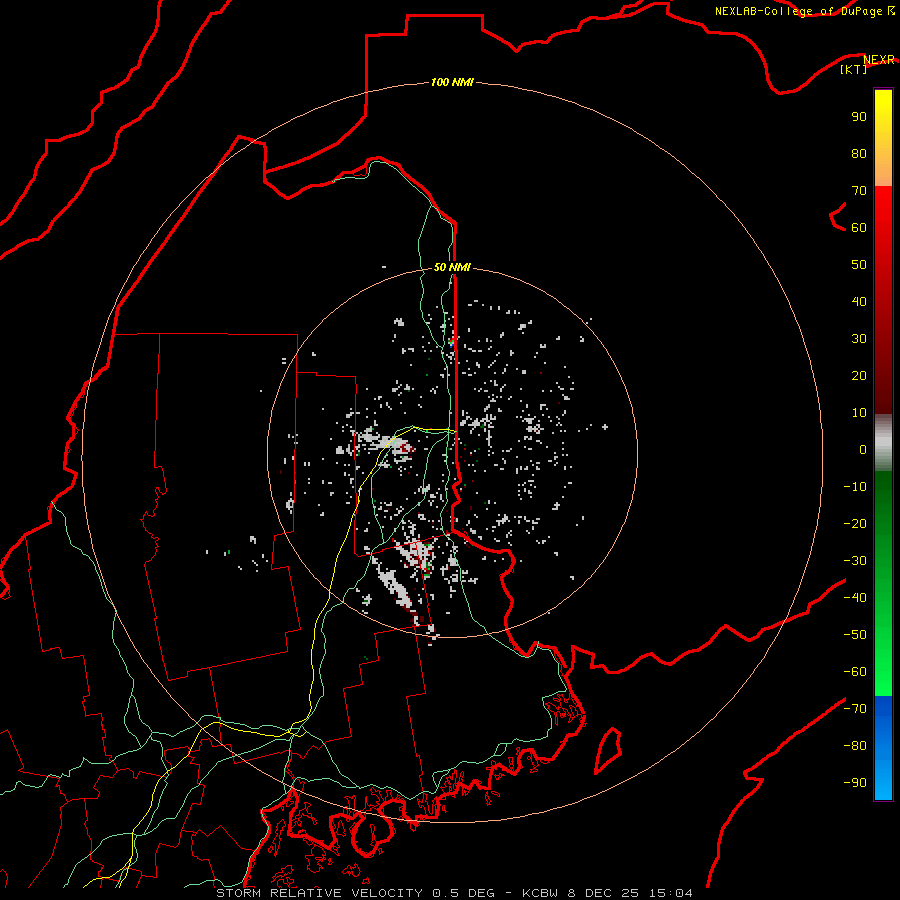Click the -80 value on the velocity scale
900x900 pixels.
point(855,746)
